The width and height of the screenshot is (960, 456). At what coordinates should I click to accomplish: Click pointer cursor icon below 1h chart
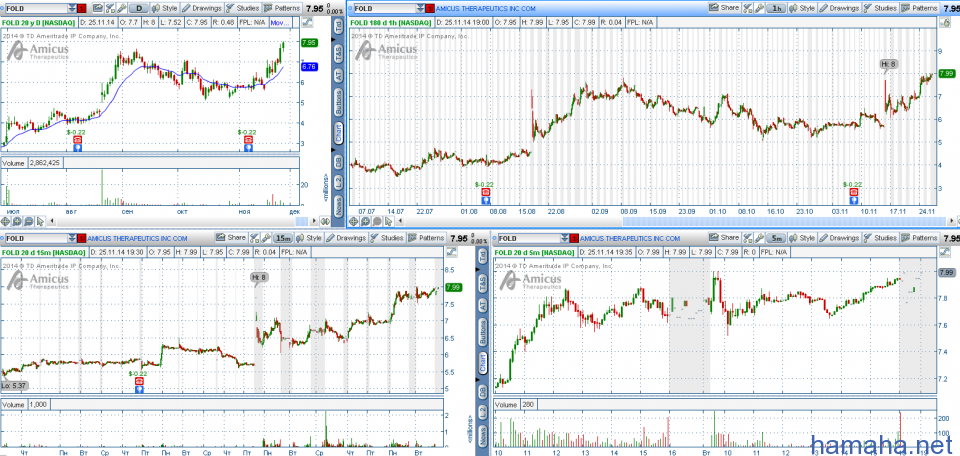389,221
